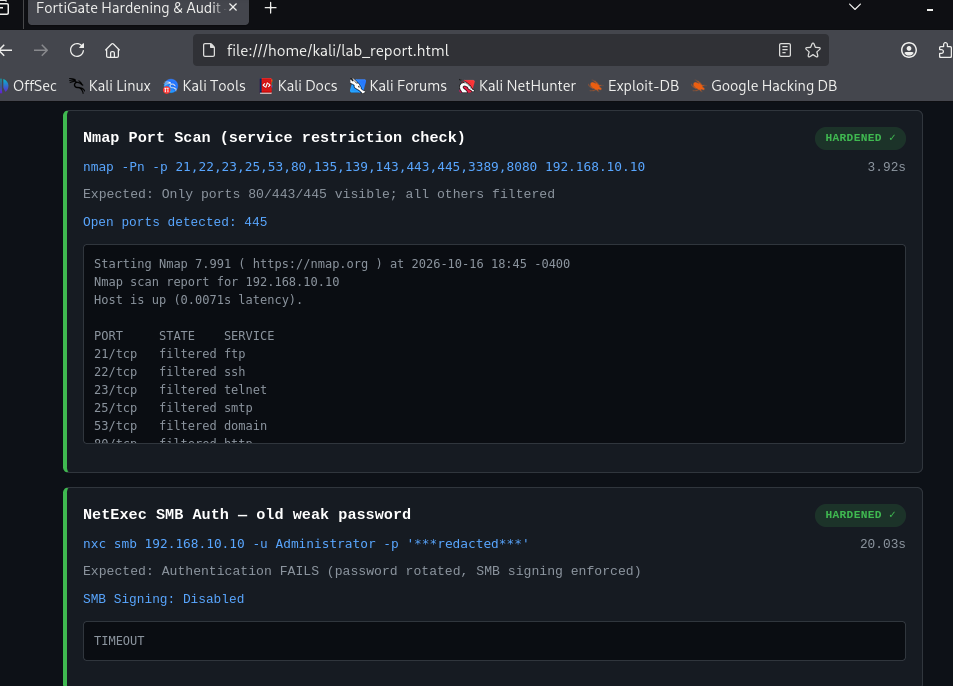The image size is (953, 686).
Task: Click 'Nmap scan report for 192.168.10.10' line
Action: point(217,282)
